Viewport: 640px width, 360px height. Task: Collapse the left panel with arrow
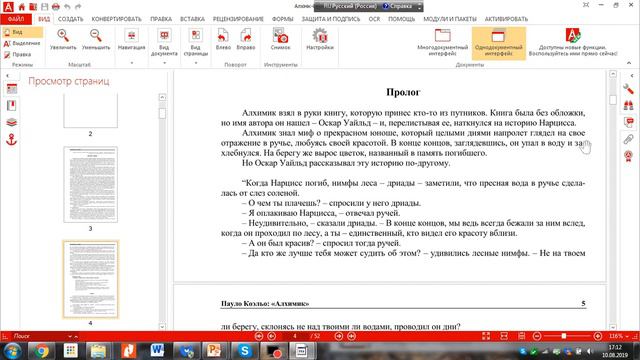point(7,76)
